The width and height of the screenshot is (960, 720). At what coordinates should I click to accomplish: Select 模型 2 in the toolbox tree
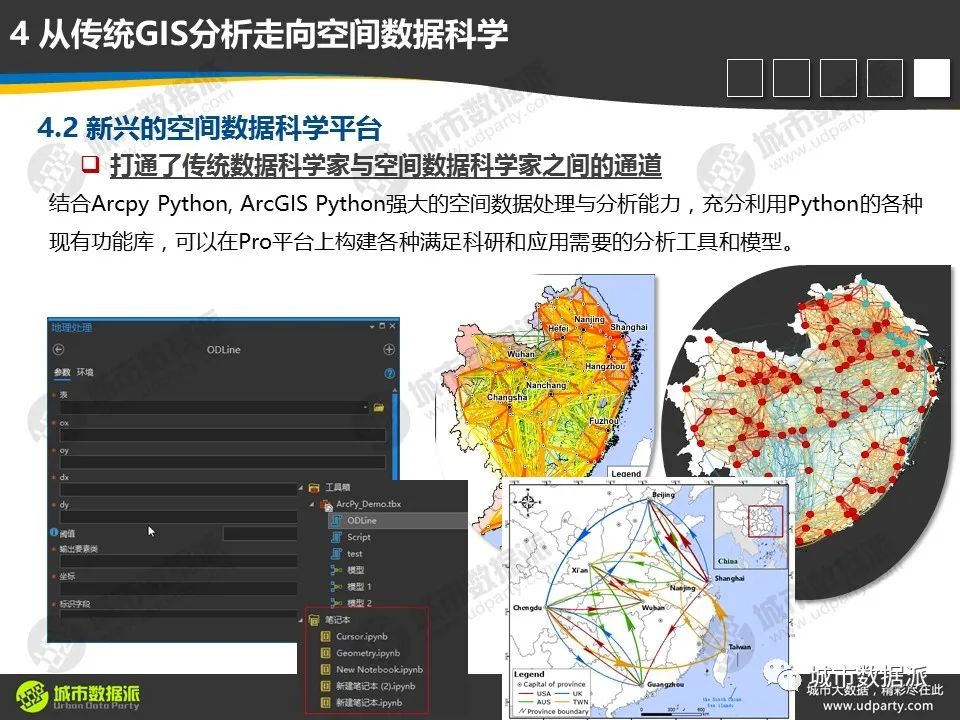click(x=359, y=603)
